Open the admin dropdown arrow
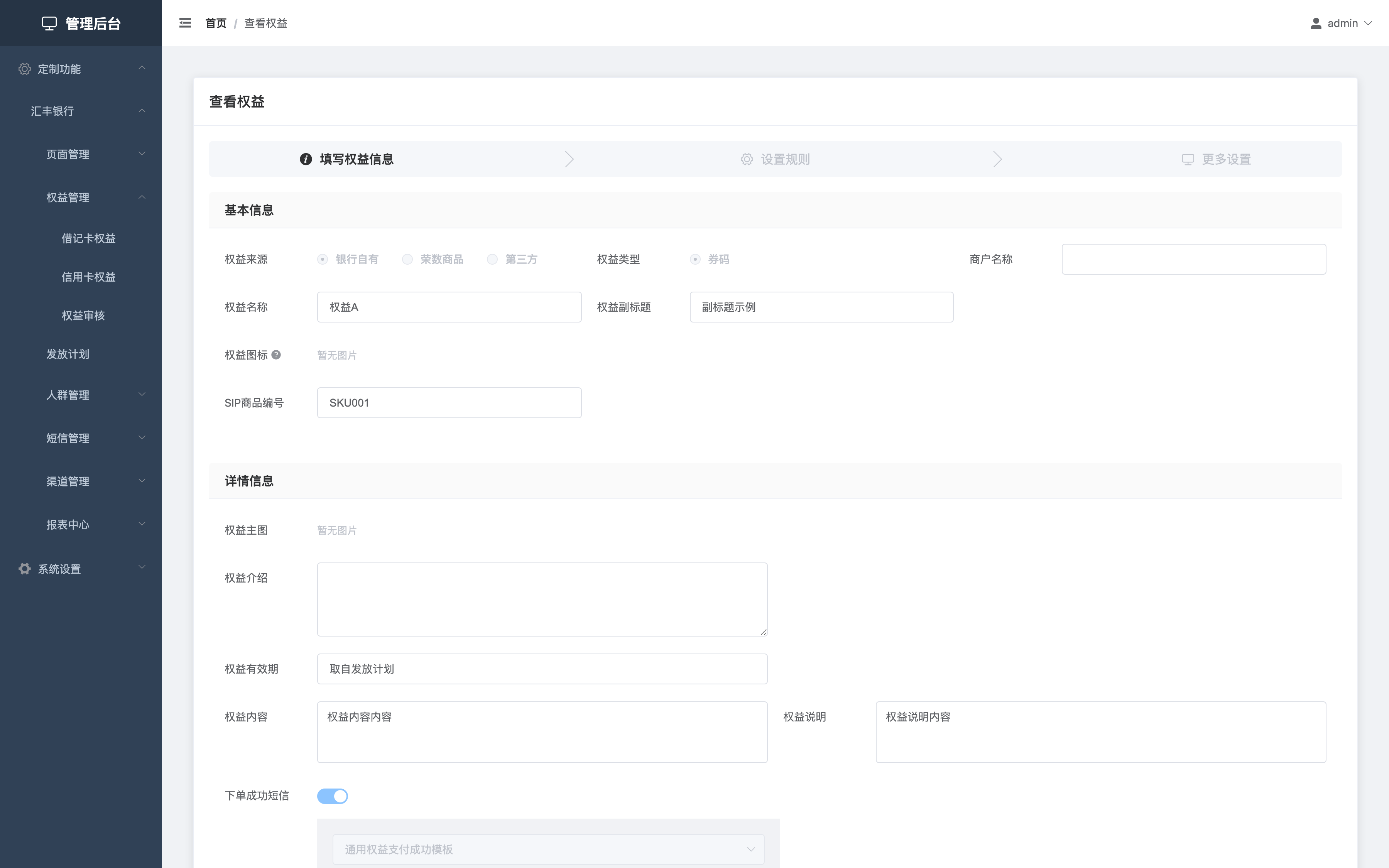The height and width of the screenshot is (868, 1389). tap(1368, 24)
